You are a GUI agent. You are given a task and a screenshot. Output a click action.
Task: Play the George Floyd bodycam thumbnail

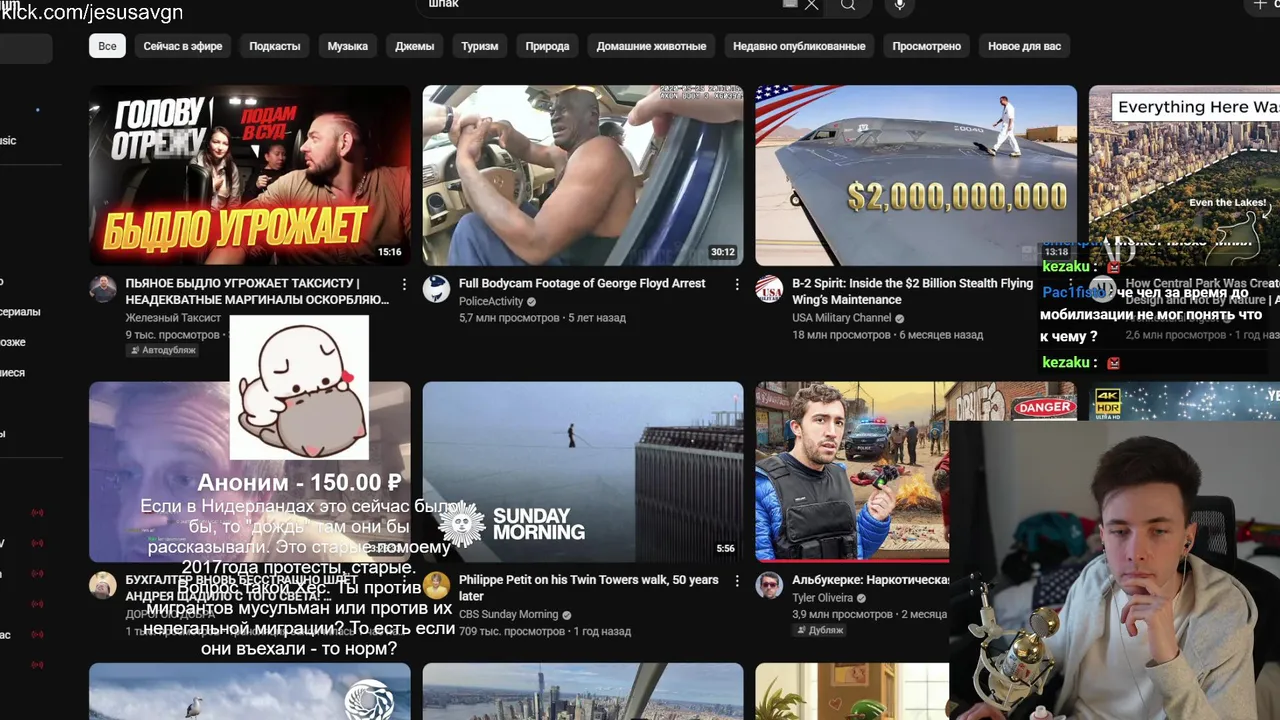(x=583, y=175)
